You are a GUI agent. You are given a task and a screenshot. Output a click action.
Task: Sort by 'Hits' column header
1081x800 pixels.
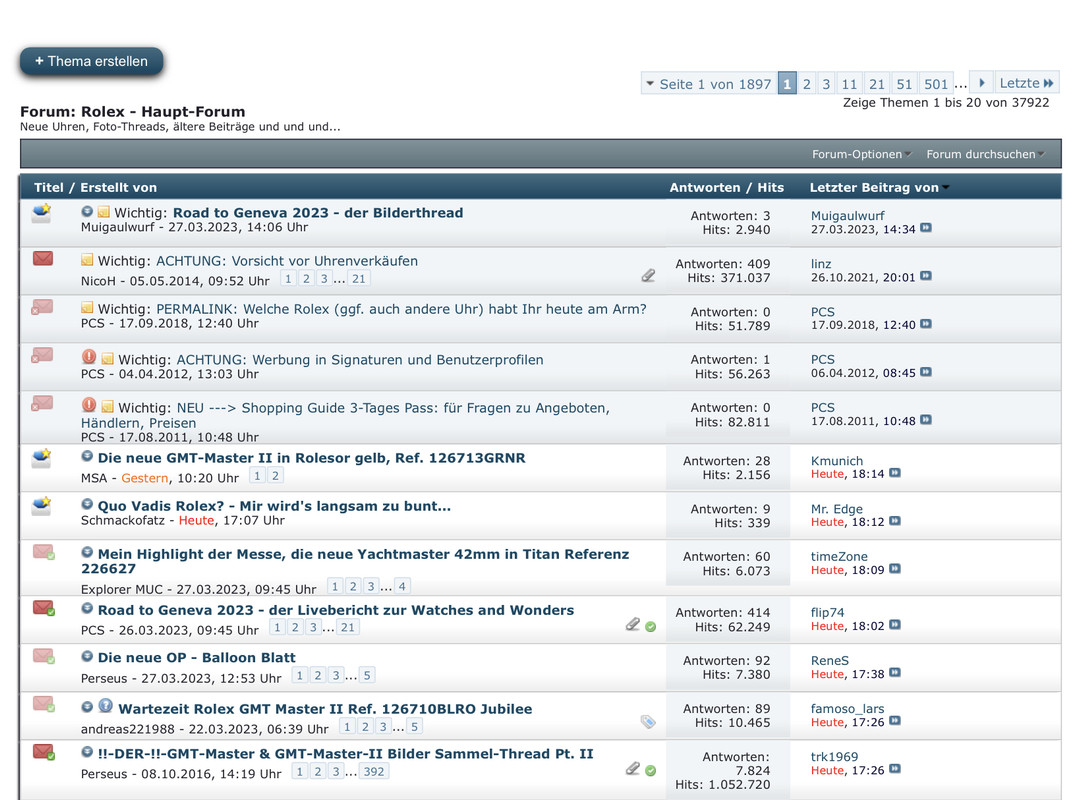click(770, 188)
